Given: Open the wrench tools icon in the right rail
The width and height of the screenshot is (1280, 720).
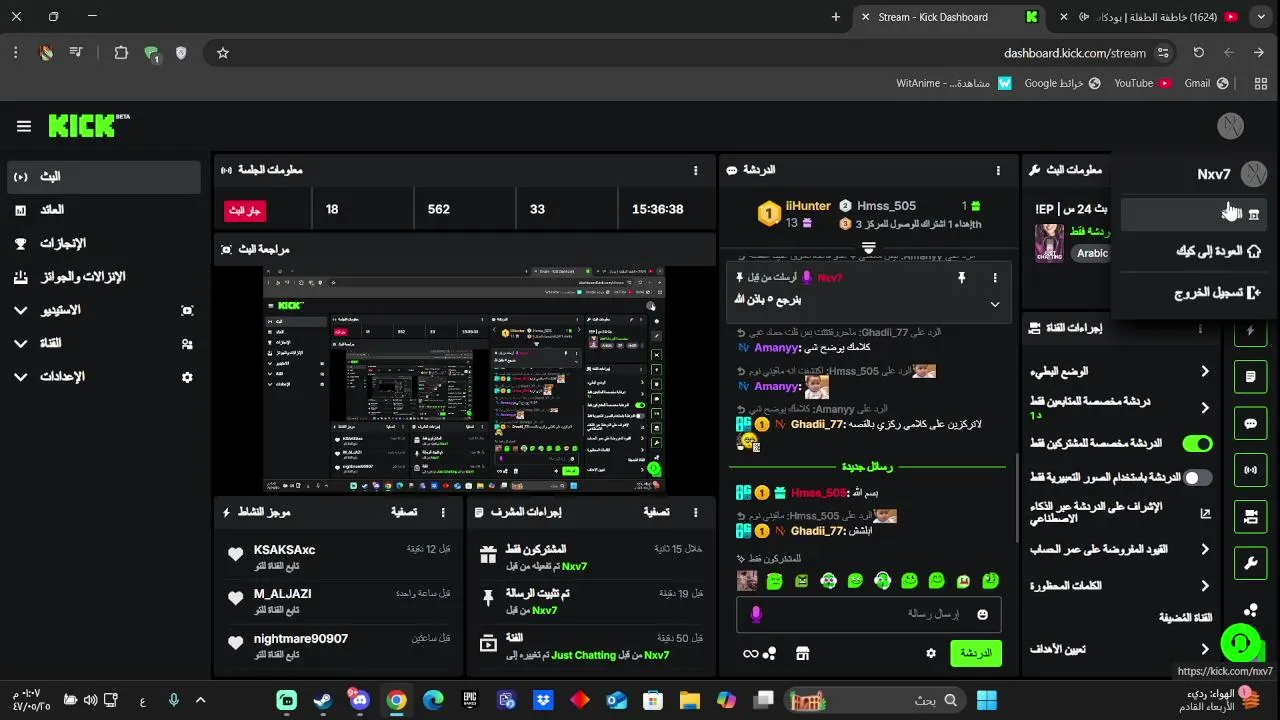Looking at the screenshot, I should tap(1250, 563).
